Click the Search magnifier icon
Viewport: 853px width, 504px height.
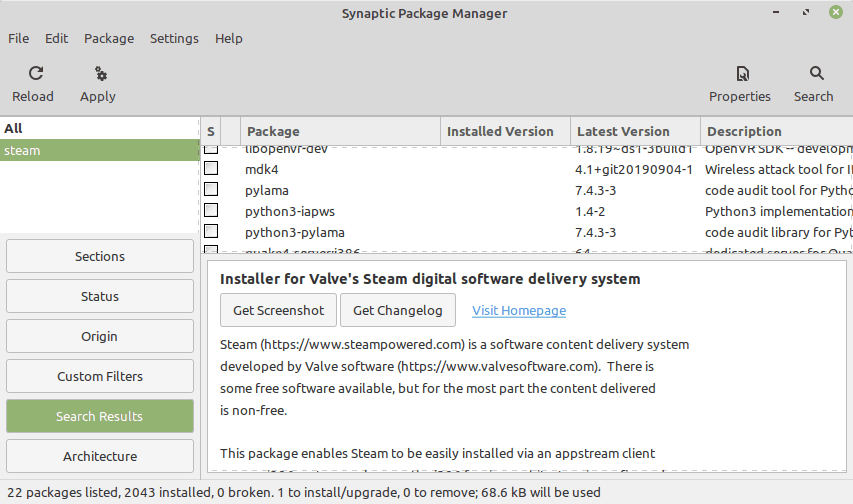tap(817, 73)
